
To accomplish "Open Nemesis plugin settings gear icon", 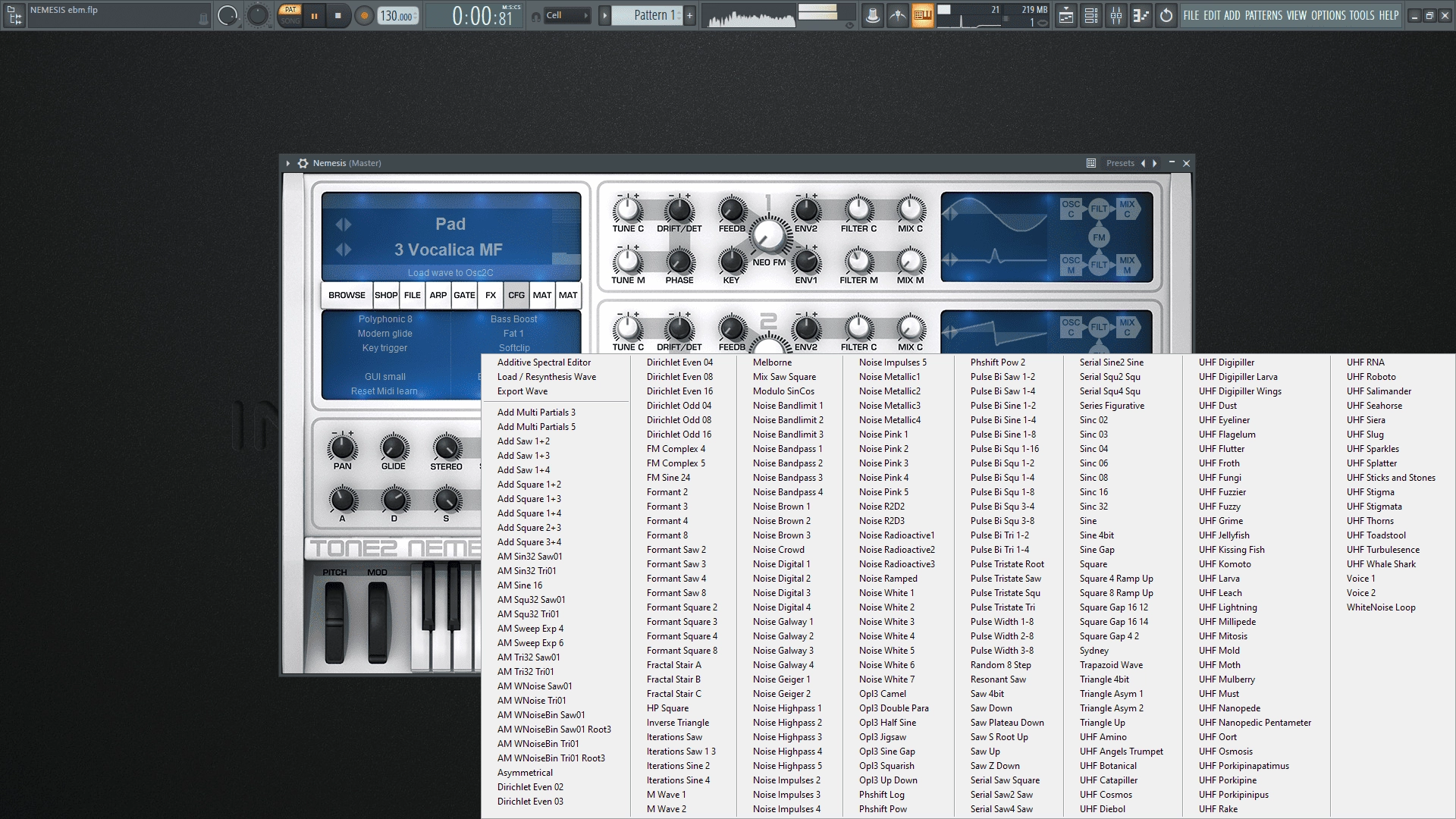I will click(303, 163).
